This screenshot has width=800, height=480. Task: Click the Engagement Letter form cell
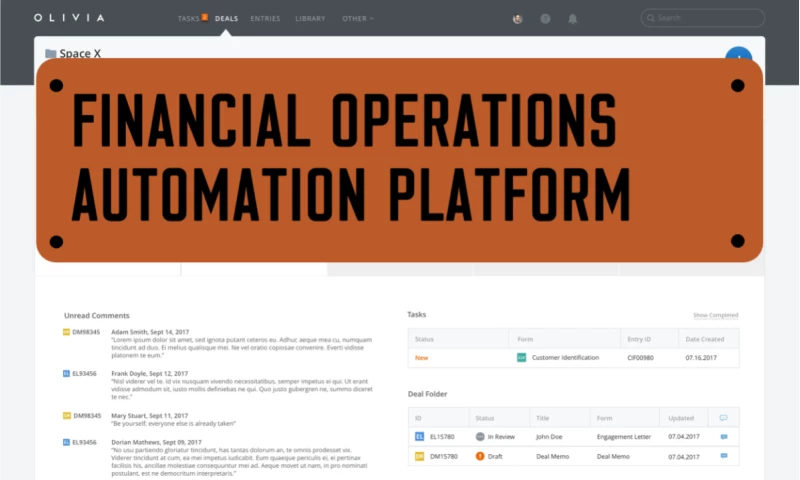pyautogui.click(x=623, y=437)
